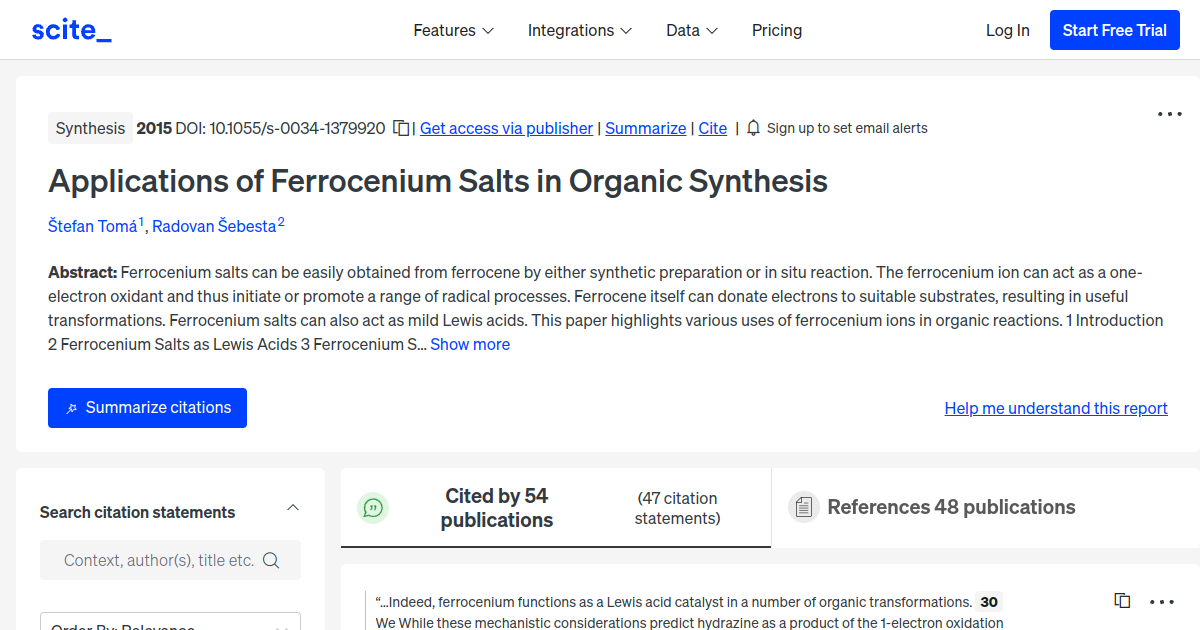Open the three-dot menu beside the article header
The width and height of the screenshot is (1200, 630).
click(1170, 114)
